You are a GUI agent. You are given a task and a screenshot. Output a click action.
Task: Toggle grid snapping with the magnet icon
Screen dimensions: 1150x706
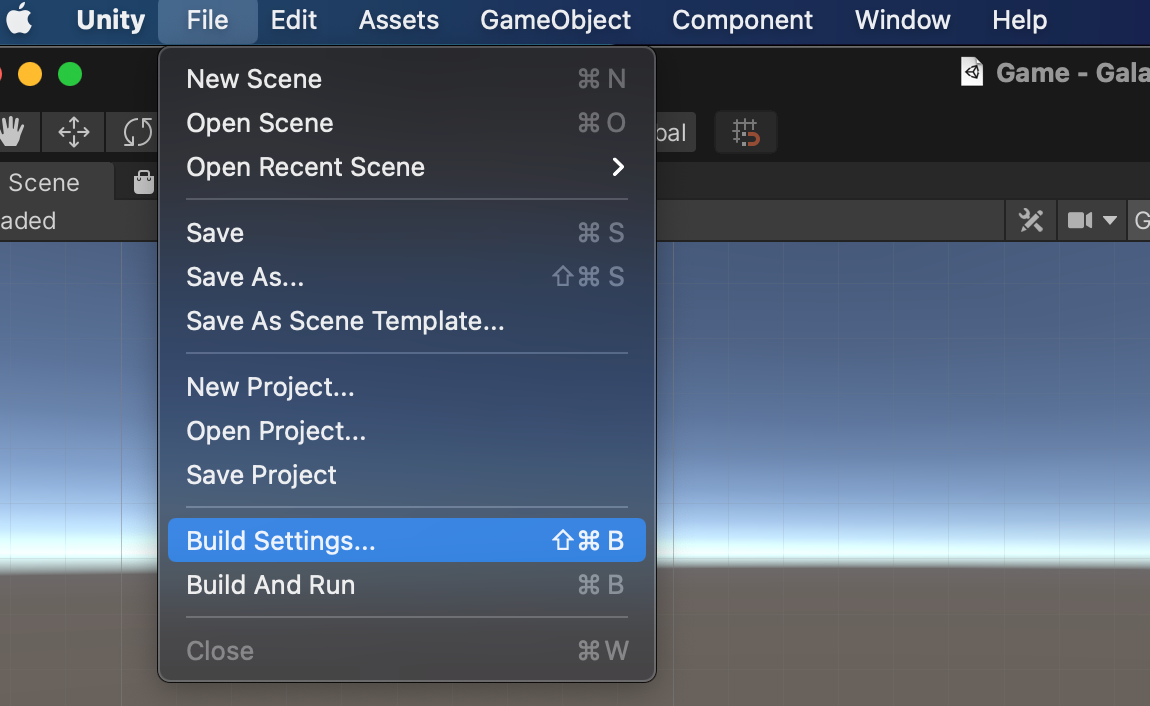746,131
